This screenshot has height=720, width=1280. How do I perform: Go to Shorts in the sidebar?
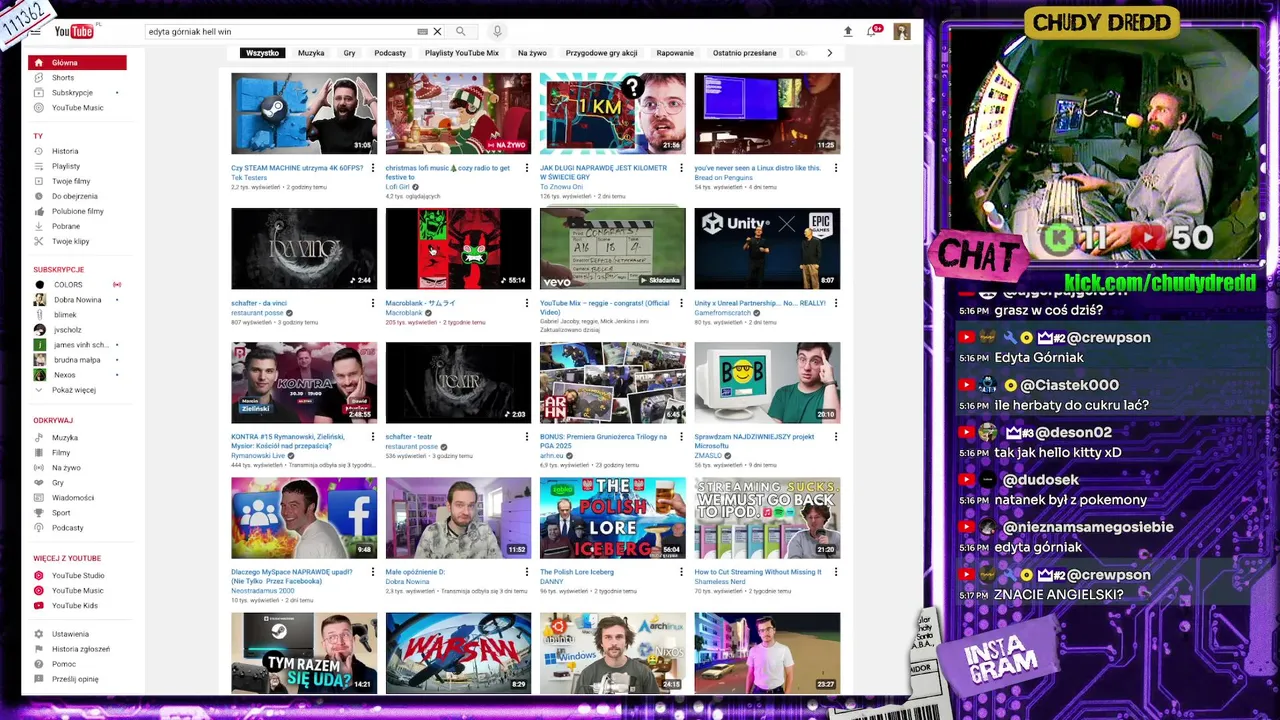click(77, 78)
